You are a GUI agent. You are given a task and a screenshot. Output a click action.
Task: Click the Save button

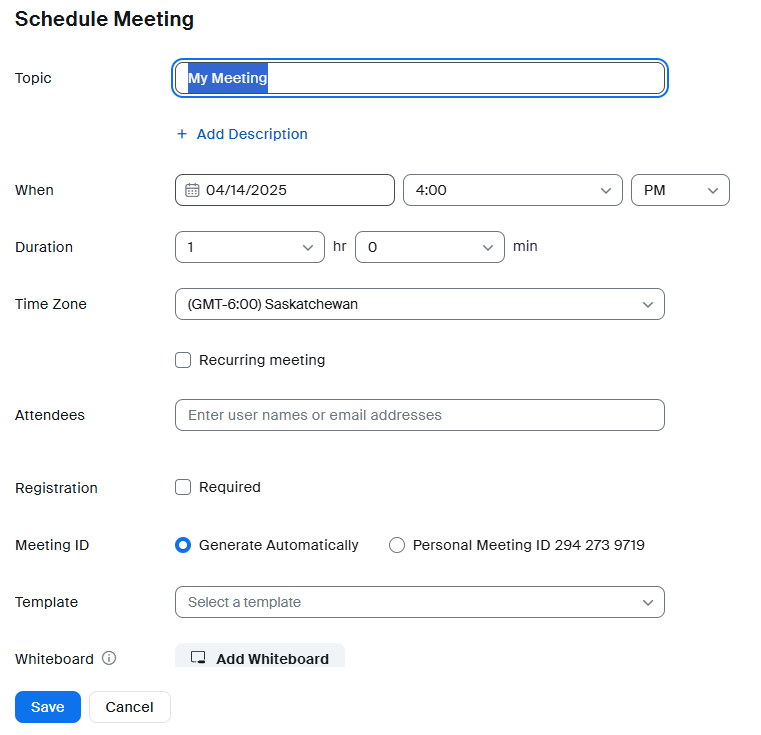[48, 707]
